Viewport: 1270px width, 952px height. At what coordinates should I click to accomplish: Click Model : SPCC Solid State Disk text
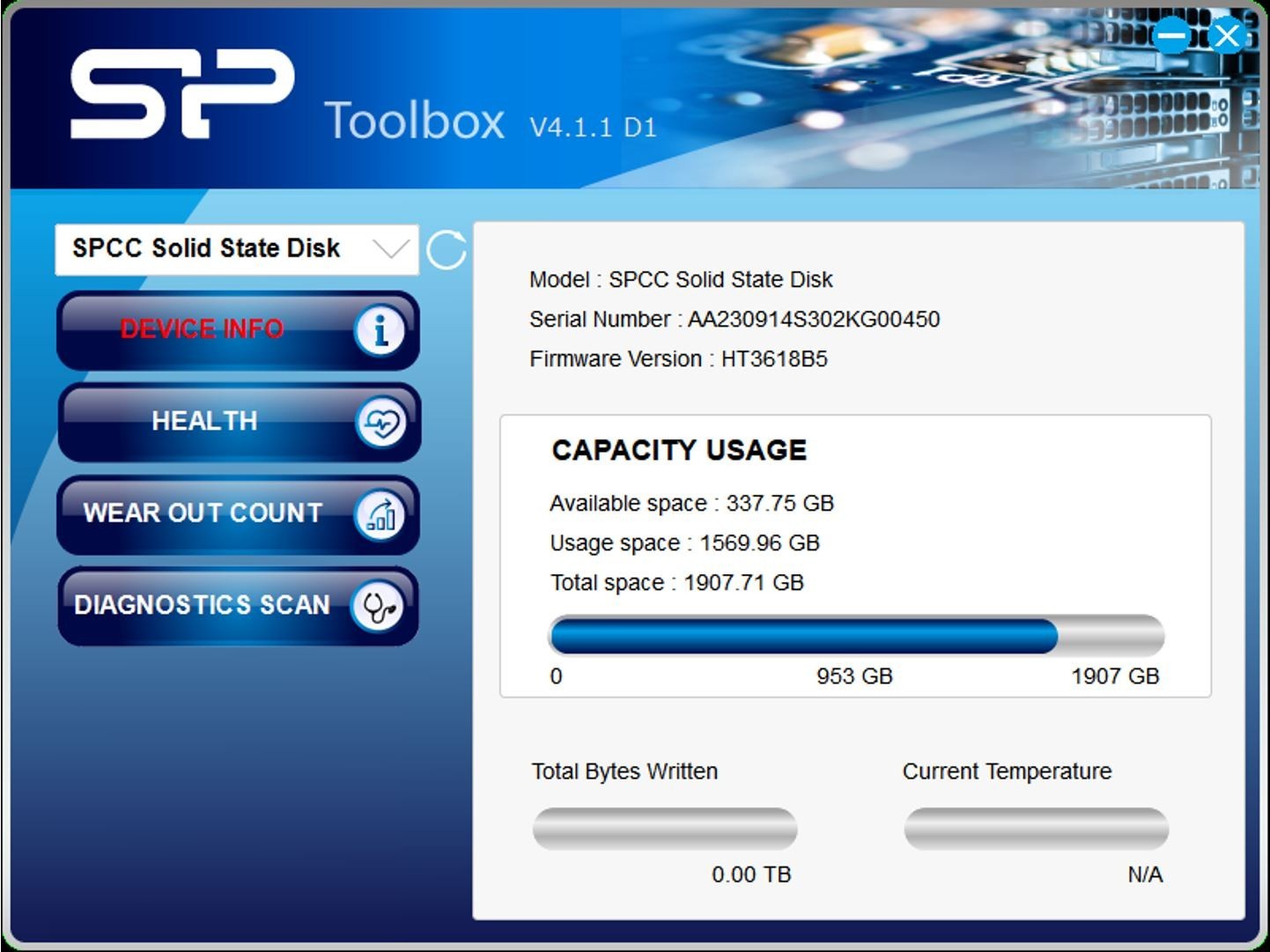pos(681,280)
